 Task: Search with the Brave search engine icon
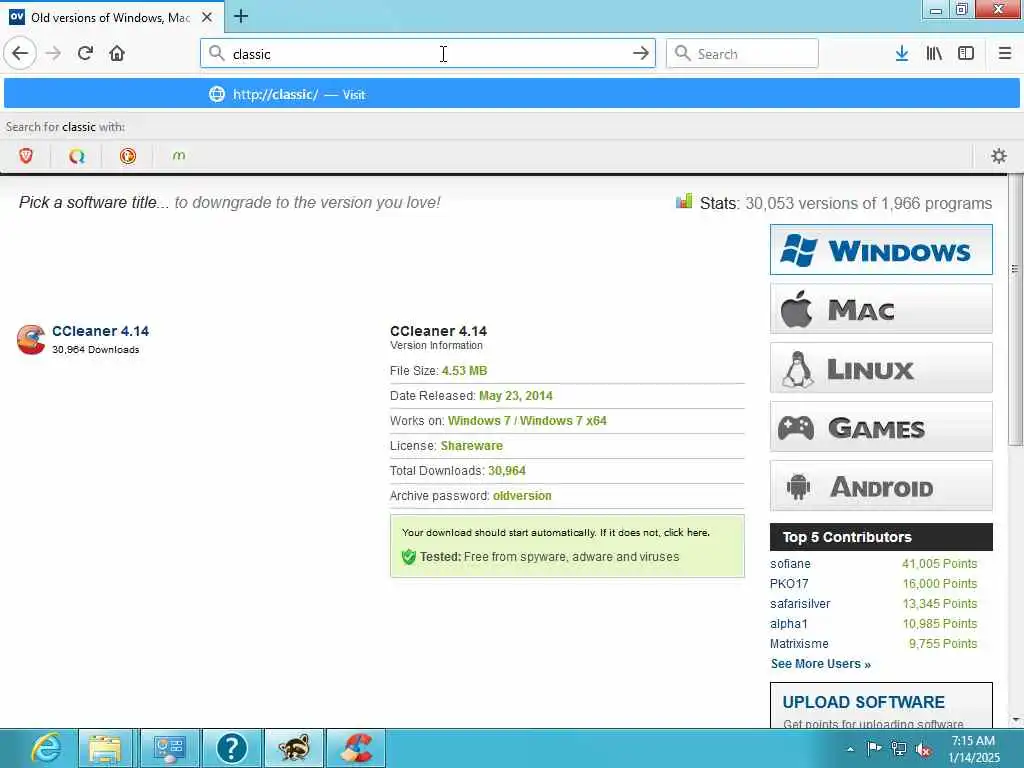pyautogui.click(x=26, y=155)
